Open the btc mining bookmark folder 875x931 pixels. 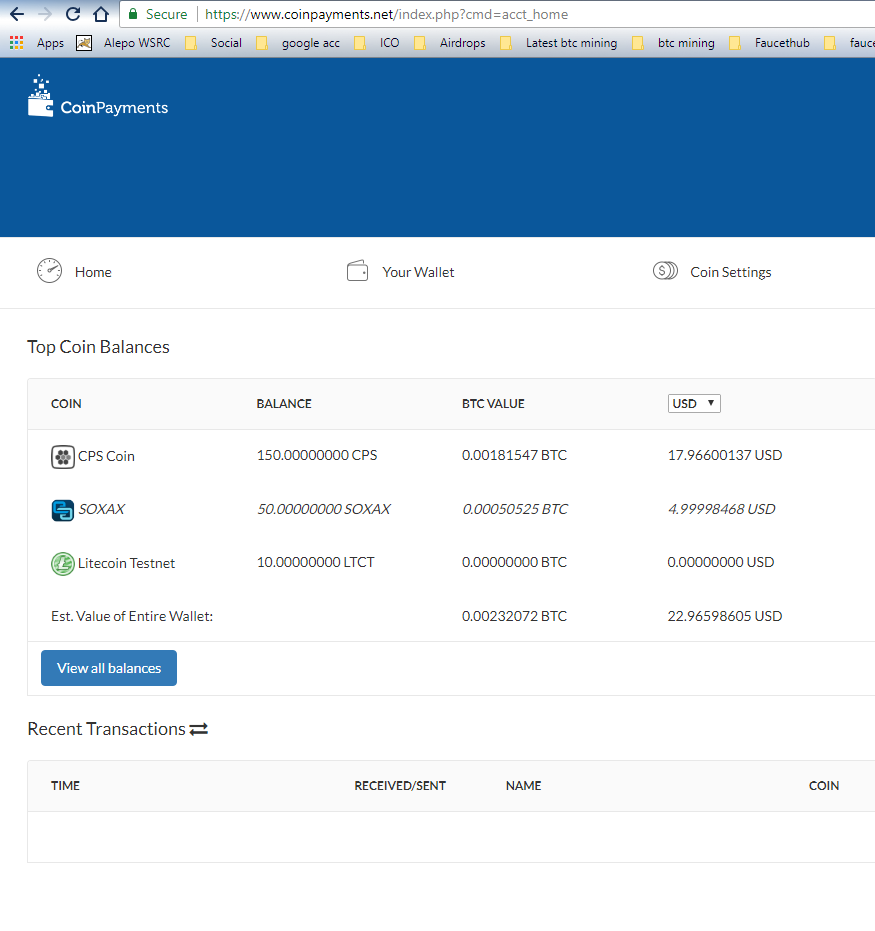674,43
